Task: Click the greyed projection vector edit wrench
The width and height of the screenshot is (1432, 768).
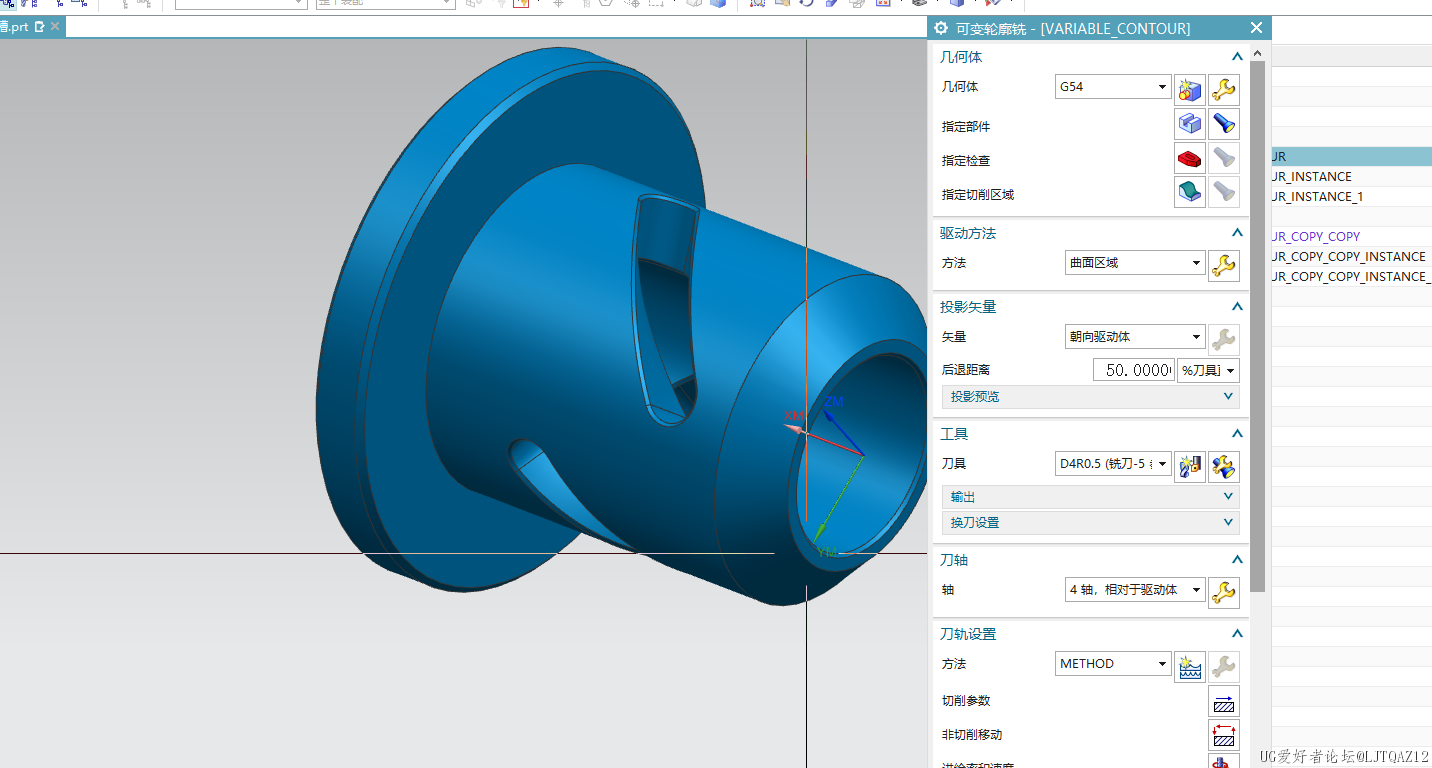Action: click(1223, 340)
